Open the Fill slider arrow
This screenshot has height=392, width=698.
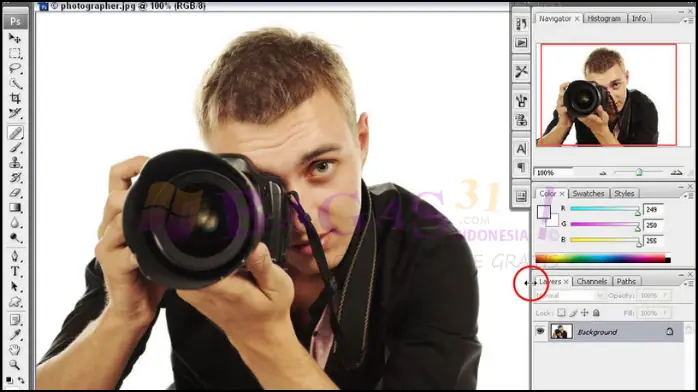666,313
